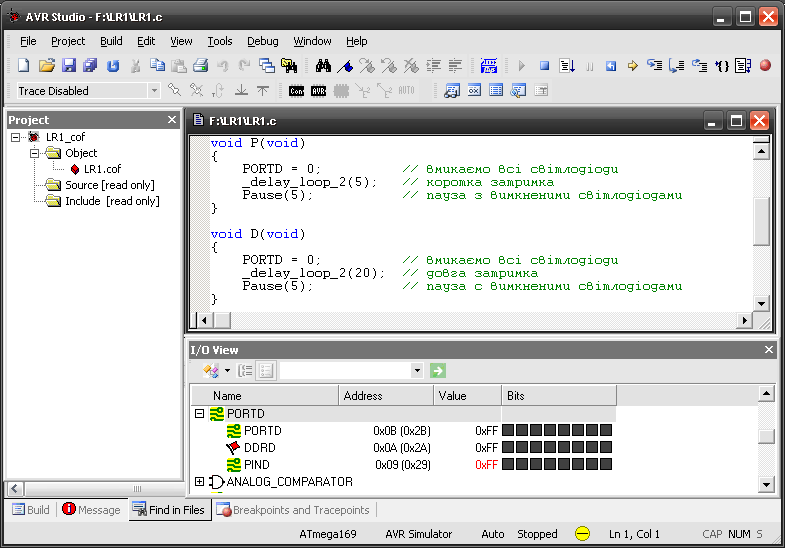
Task: Open Find in Files folder-binoculars icon
Action: point(289,66)
